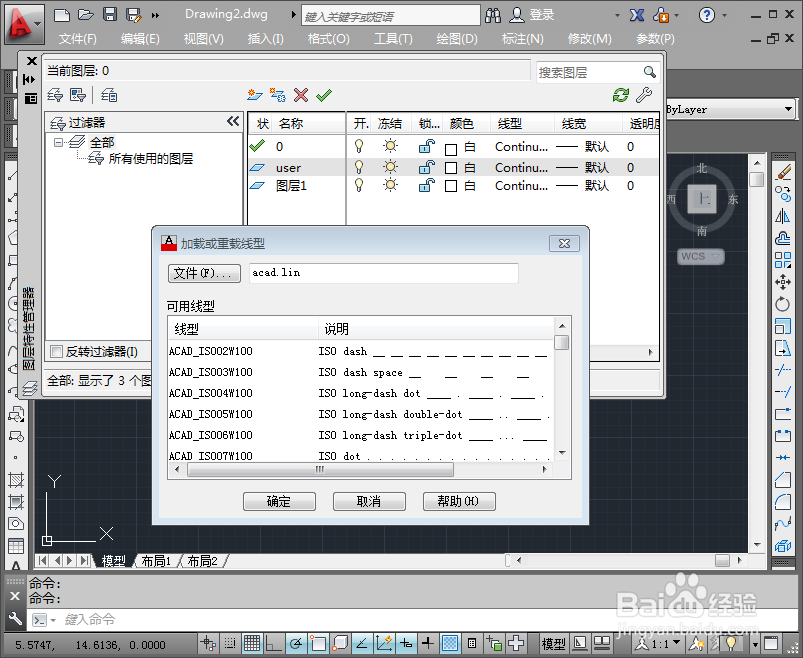Click the New Property Filter icon
Viewport: 803px width, 658px height.
(x=55, y=95)
